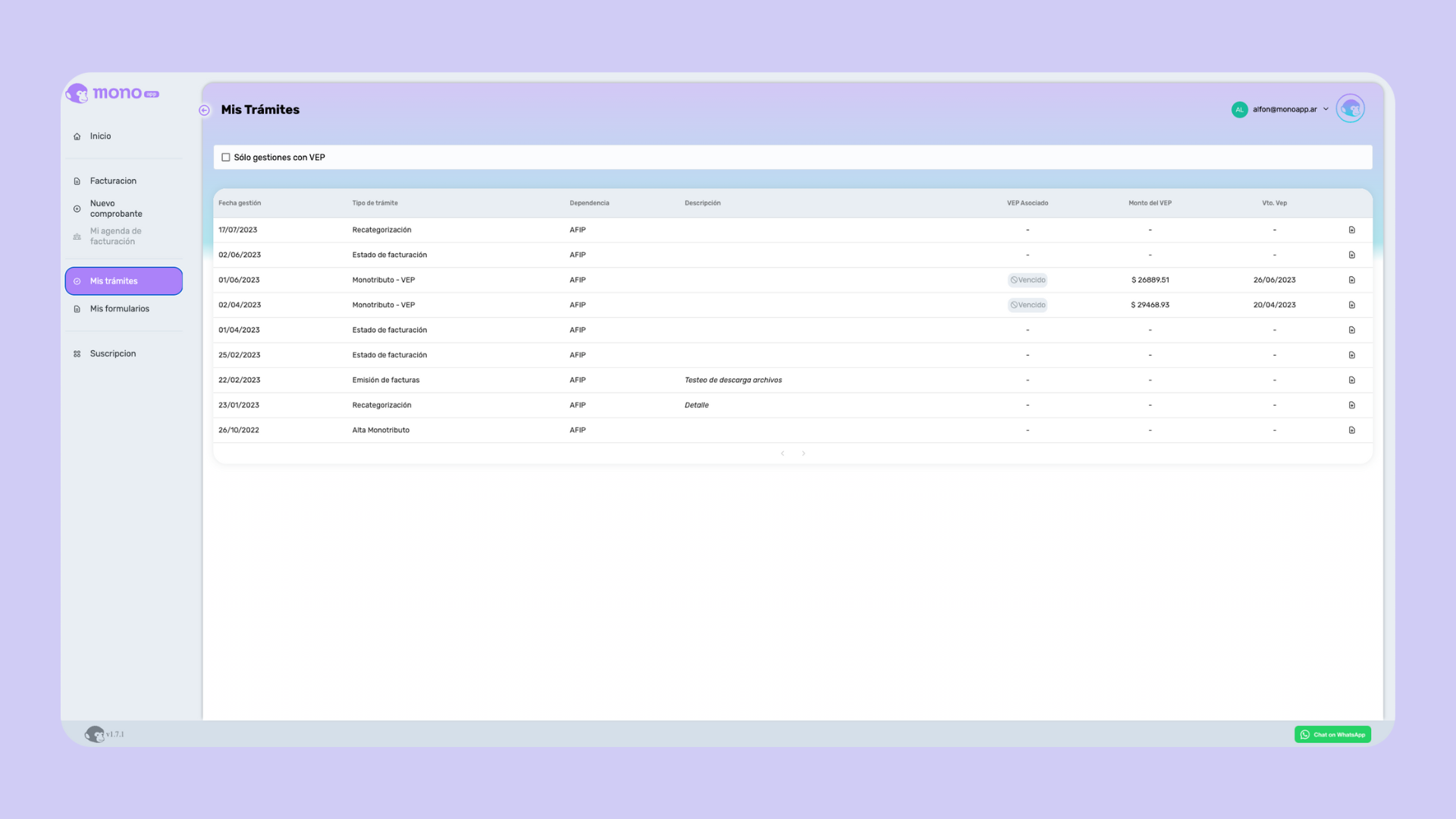1456x819 pixels.
Task: Click the Facturacion document icon
Action: (77, 181)
